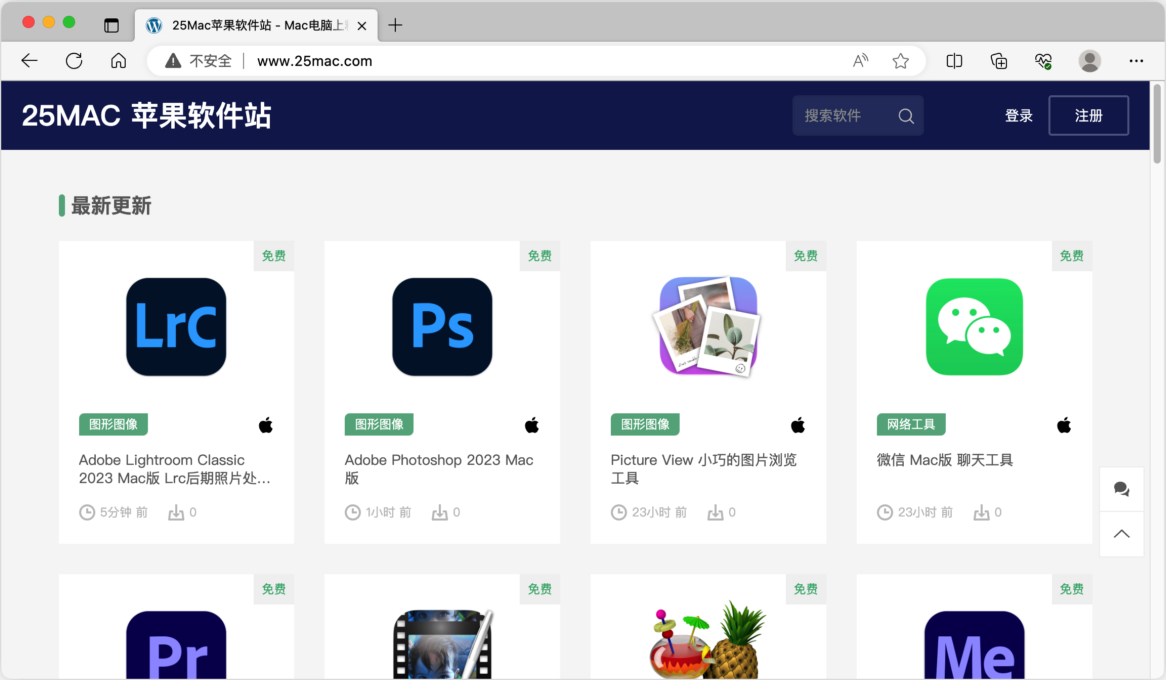
Task: Click the not secure warning icon
Action: [x=173, y=61]
